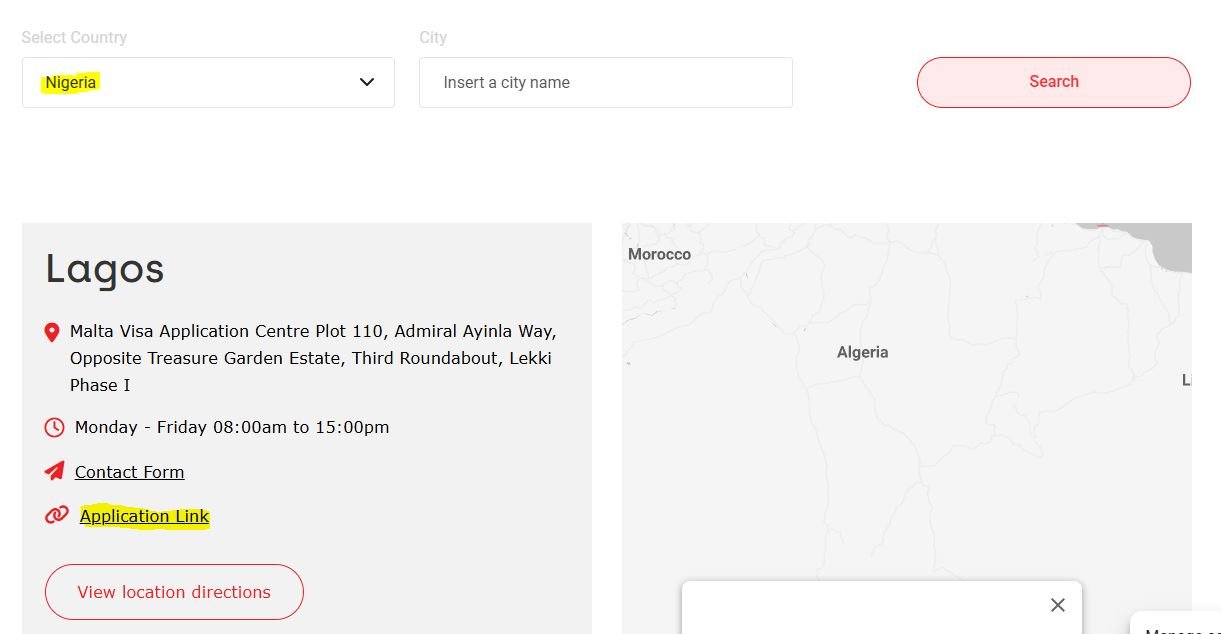Click the Algeria label on the map
The height and width of the screenshot is (634, 1221).
862,351
